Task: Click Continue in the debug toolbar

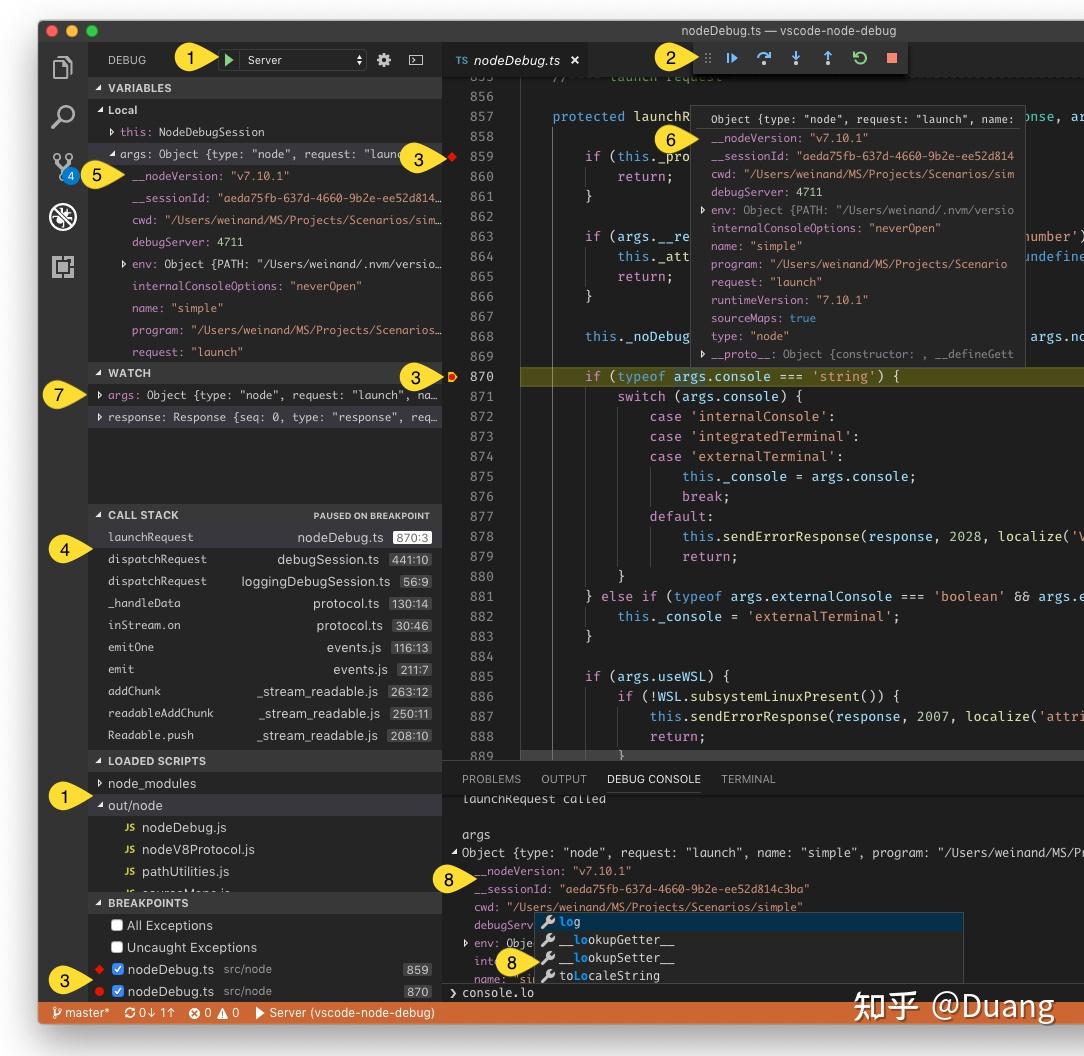Action: (x=731, y=59)
